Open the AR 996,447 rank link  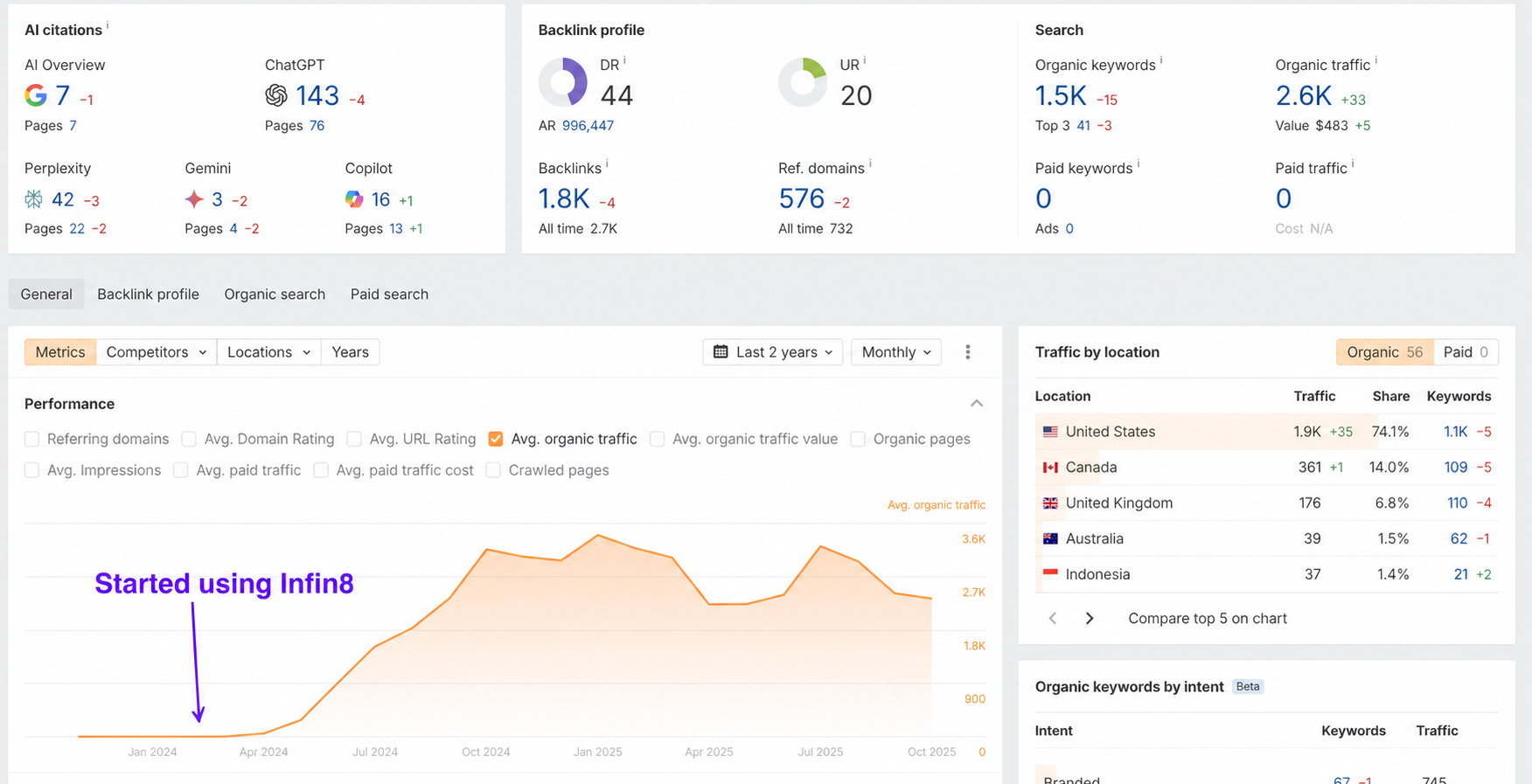pos(588,126)
